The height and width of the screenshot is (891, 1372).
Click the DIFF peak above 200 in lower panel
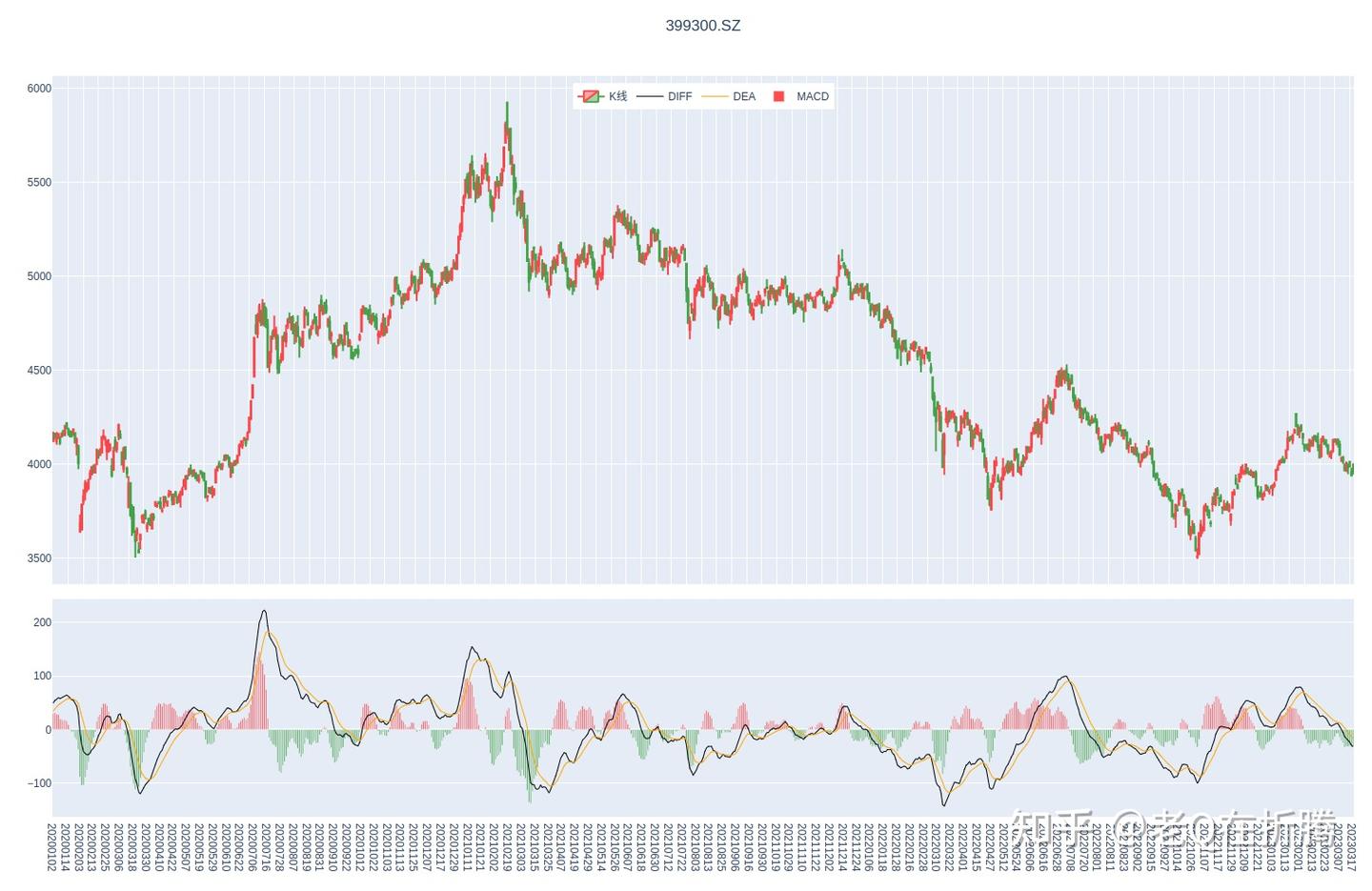[264, 610]
